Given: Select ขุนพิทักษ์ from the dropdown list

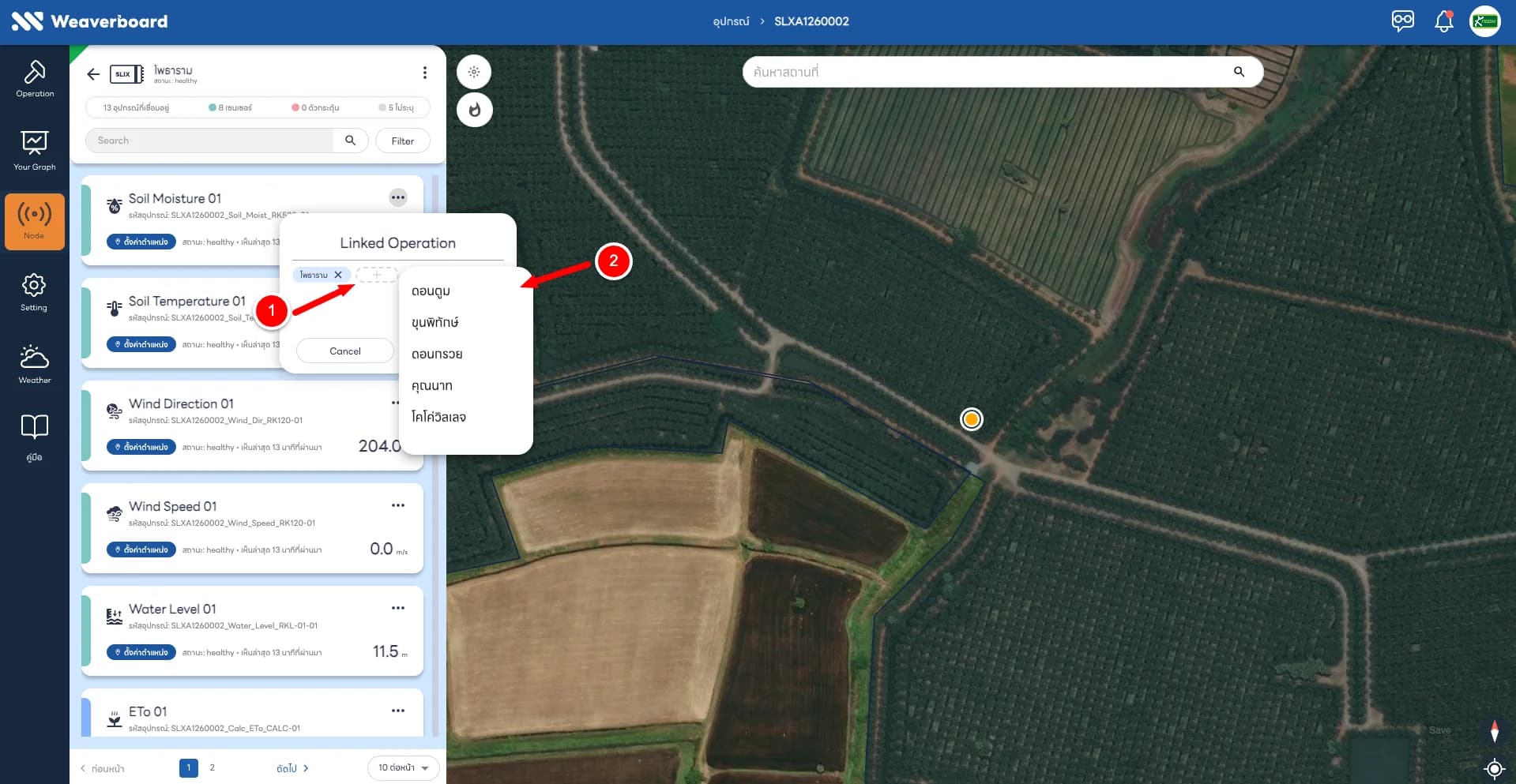Looking at the screenshot, I should click(x=466, y=322).
